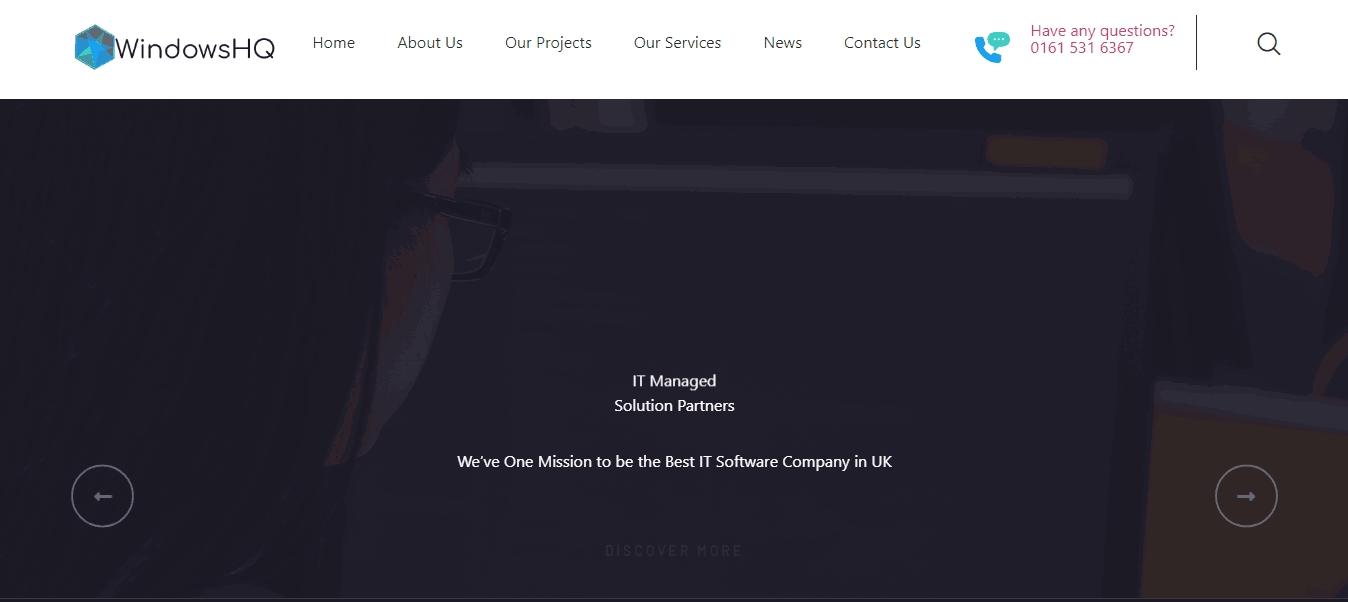Image resolution: width=1348 pixels, height=602 pixels.
Task: Visit the News section
Action: (x=783, y=43)
